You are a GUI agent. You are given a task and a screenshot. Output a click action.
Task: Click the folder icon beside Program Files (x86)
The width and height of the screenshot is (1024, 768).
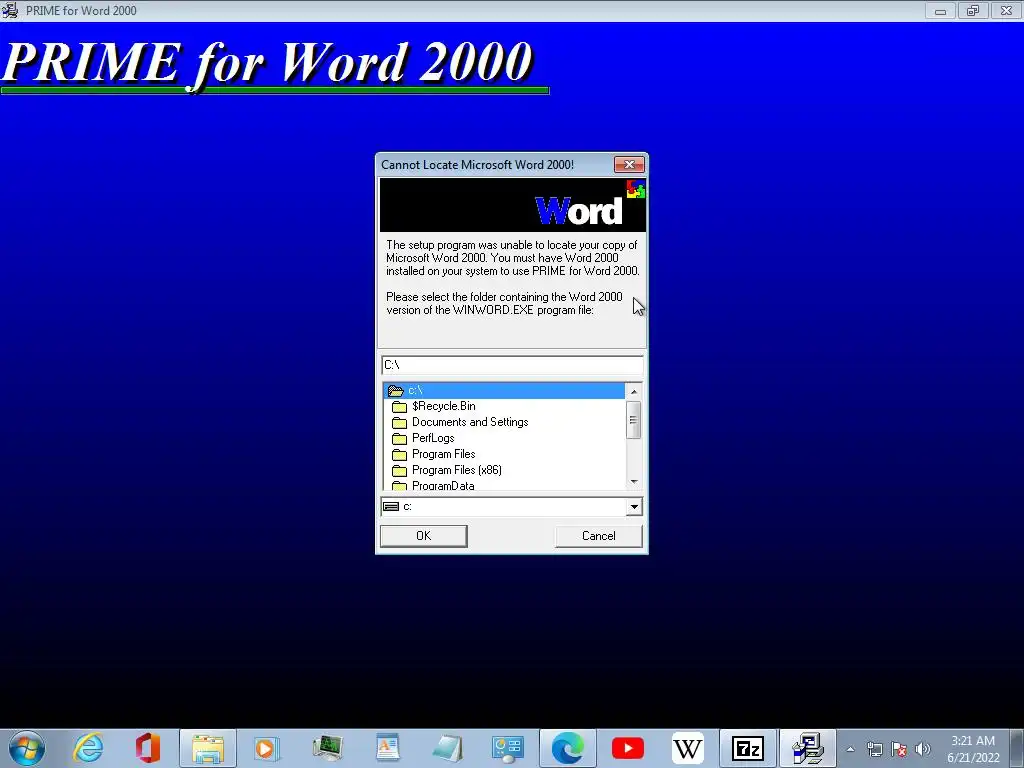click(399, 470)
